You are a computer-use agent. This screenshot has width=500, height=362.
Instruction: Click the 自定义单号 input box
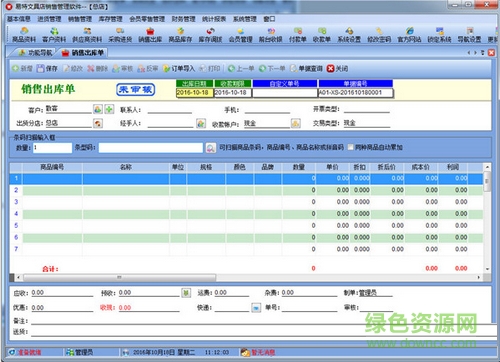pyautogui.click(x=285, y=93)
